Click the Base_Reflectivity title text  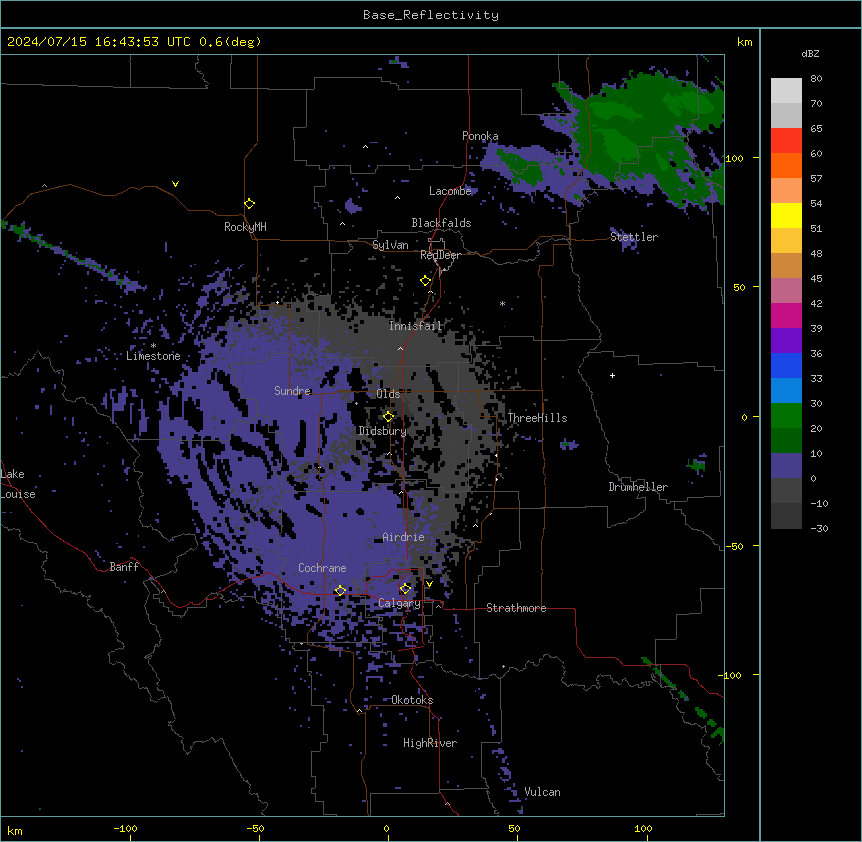click(430, 15)
